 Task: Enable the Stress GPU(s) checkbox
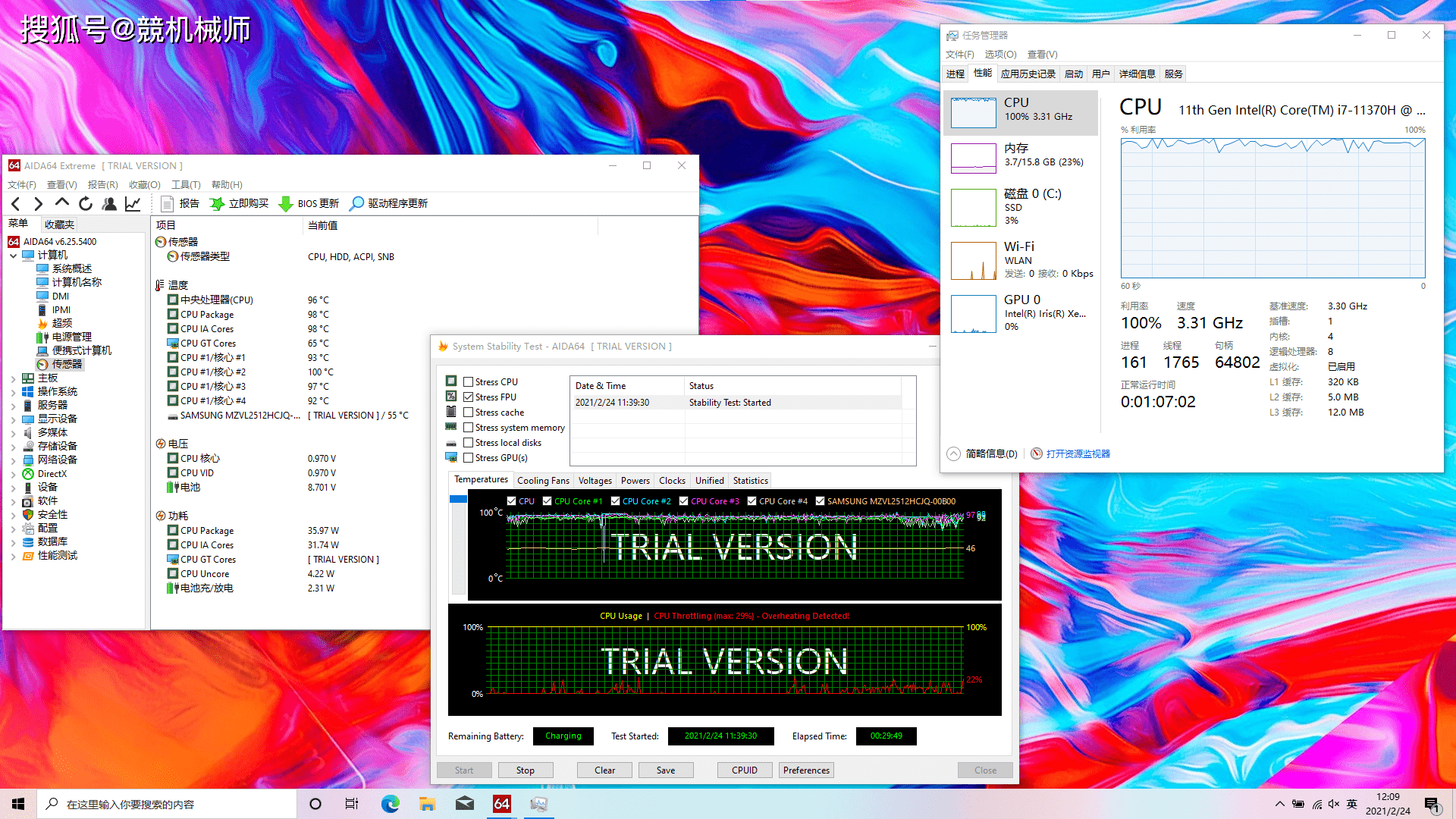point(469,458)
